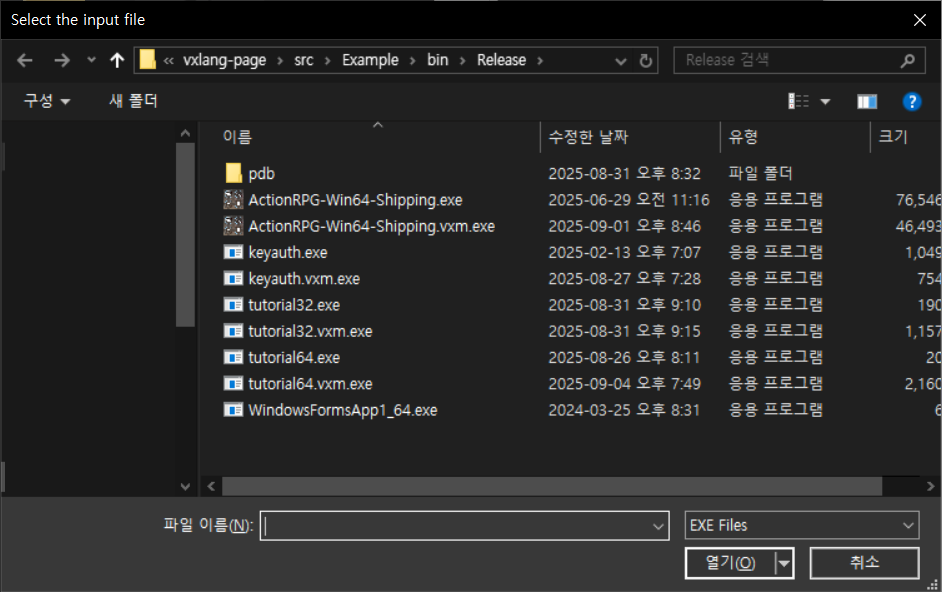Click the 열기(O) open button

730,563
